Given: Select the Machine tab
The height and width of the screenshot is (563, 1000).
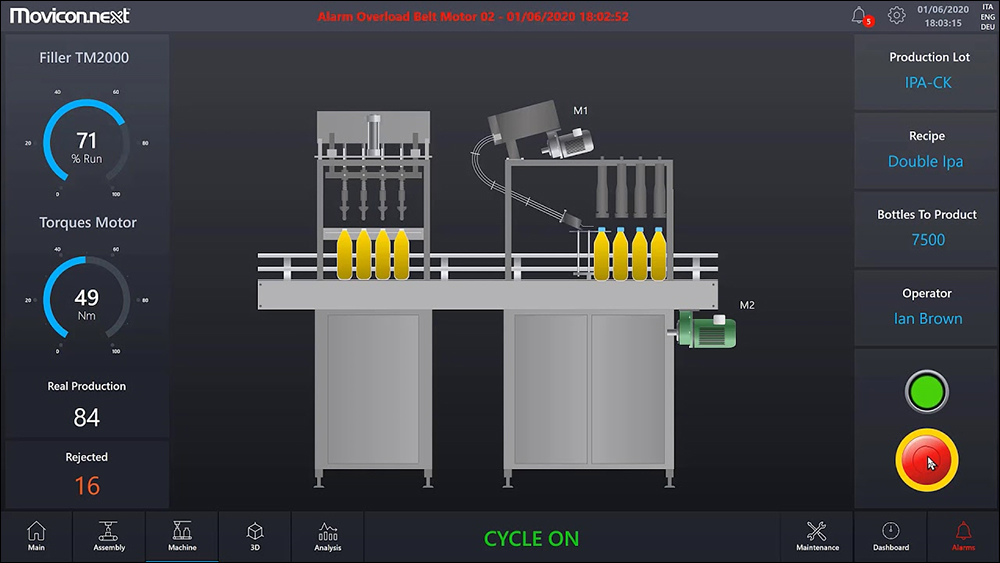Looking at the screenshot, I should point(182,536).
